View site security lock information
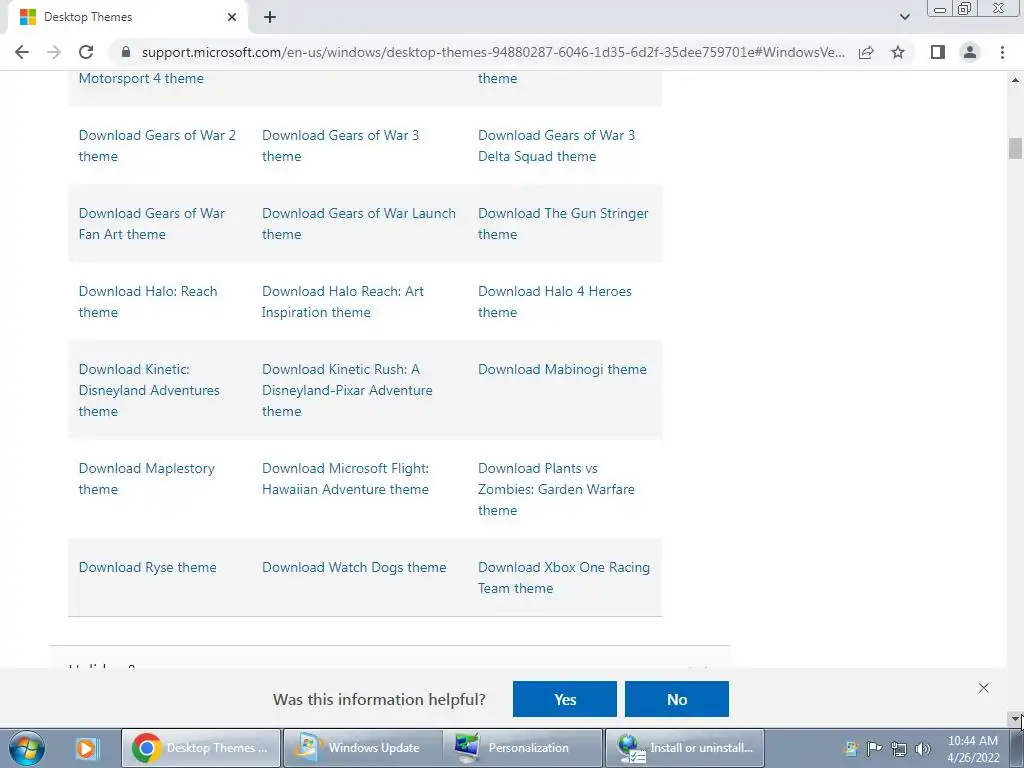 pyautogui.click(x=126, y=52)
